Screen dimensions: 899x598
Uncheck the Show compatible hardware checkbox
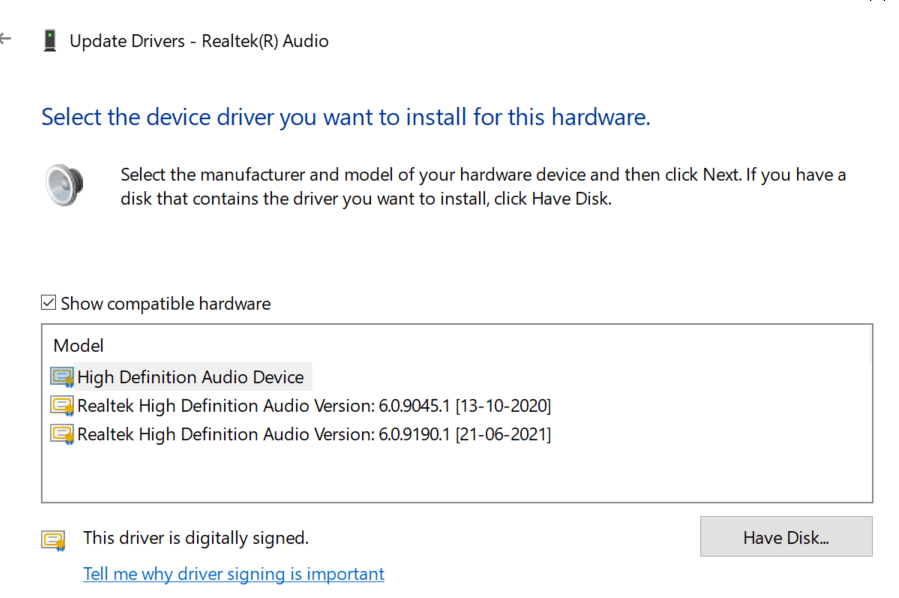[48, 303]
